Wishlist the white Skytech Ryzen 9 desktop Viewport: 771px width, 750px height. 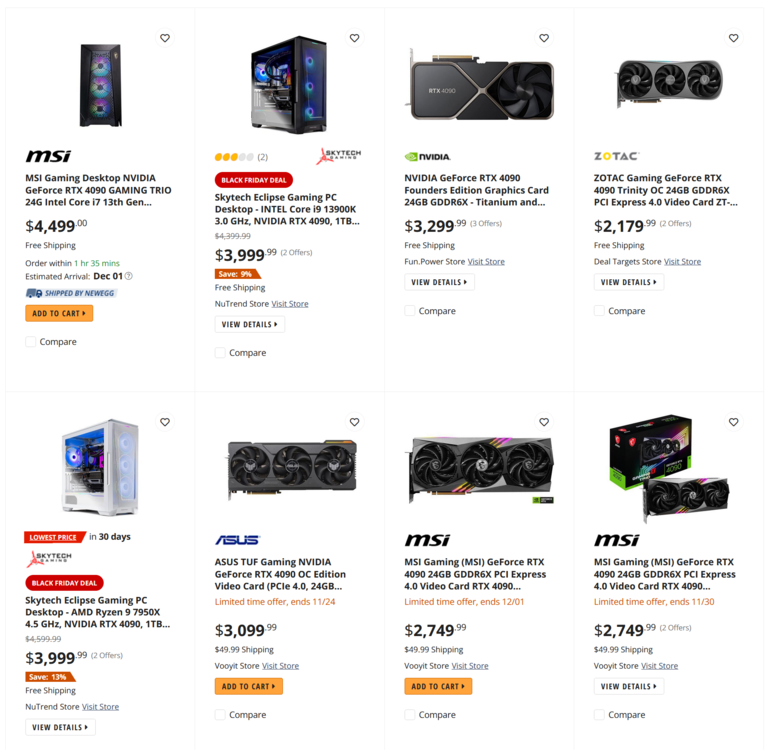(x=165, y=422)
